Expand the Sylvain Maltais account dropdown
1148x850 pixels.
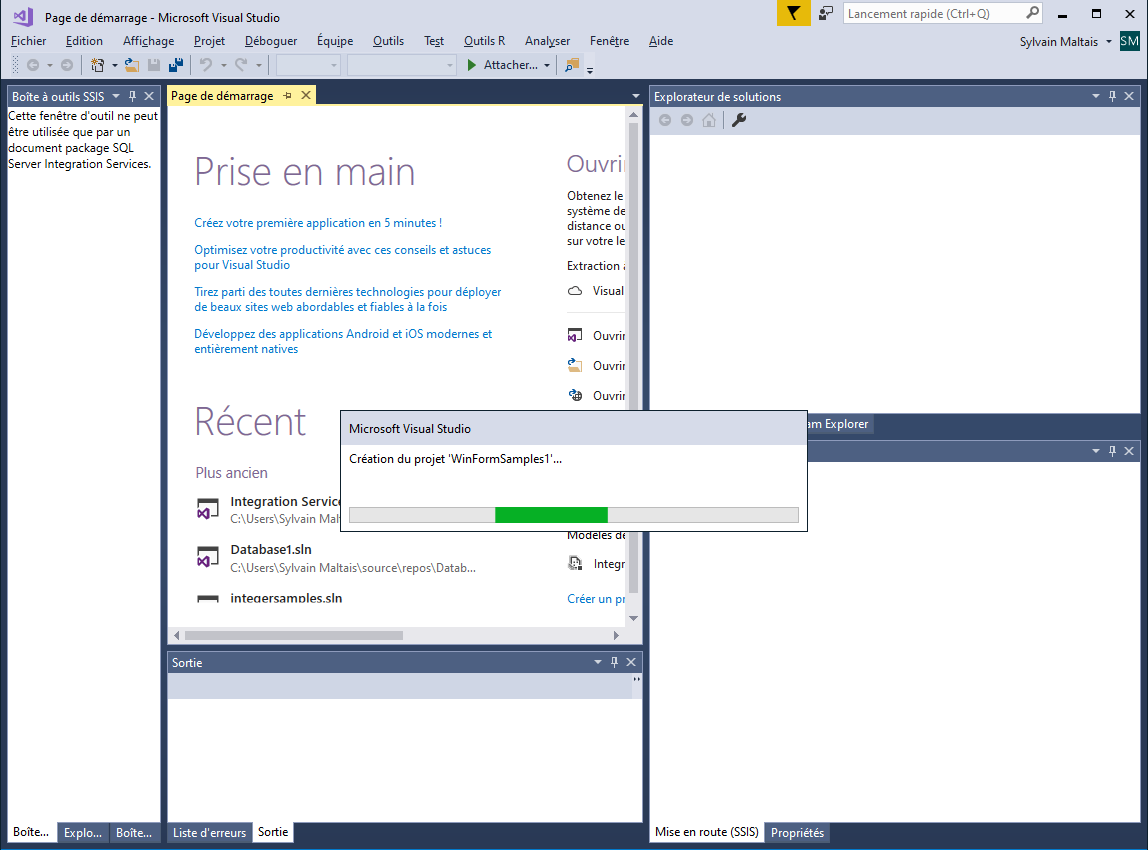pos(1110,42)
